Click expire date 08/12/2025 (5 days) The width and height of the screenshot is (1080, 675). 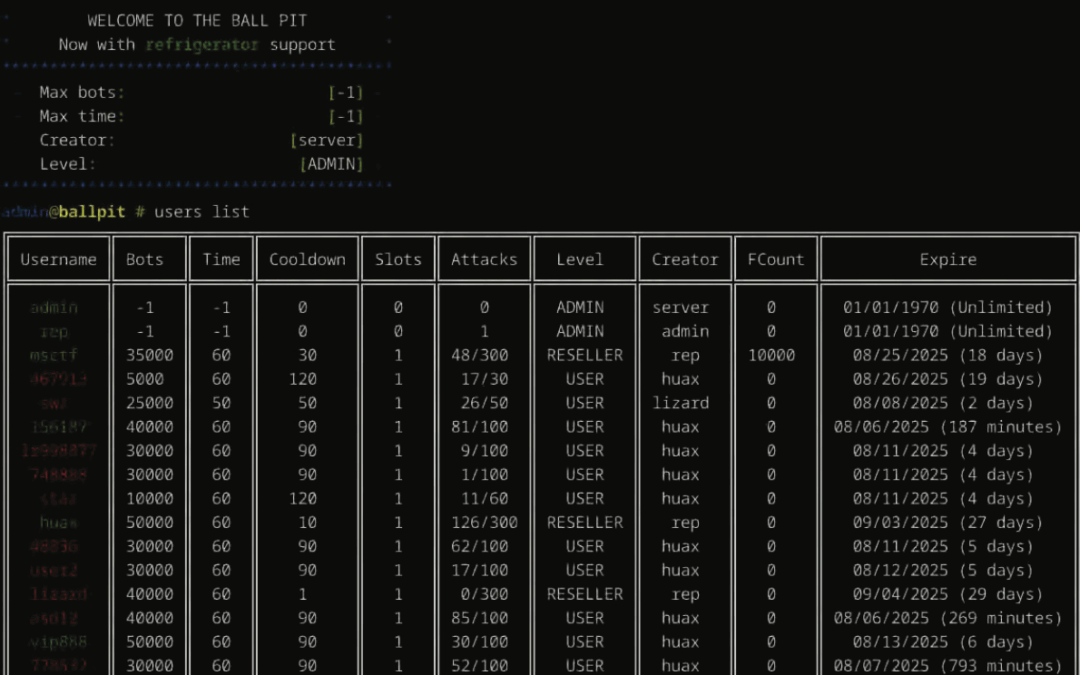pyautogui.click(x=944, y=571)
